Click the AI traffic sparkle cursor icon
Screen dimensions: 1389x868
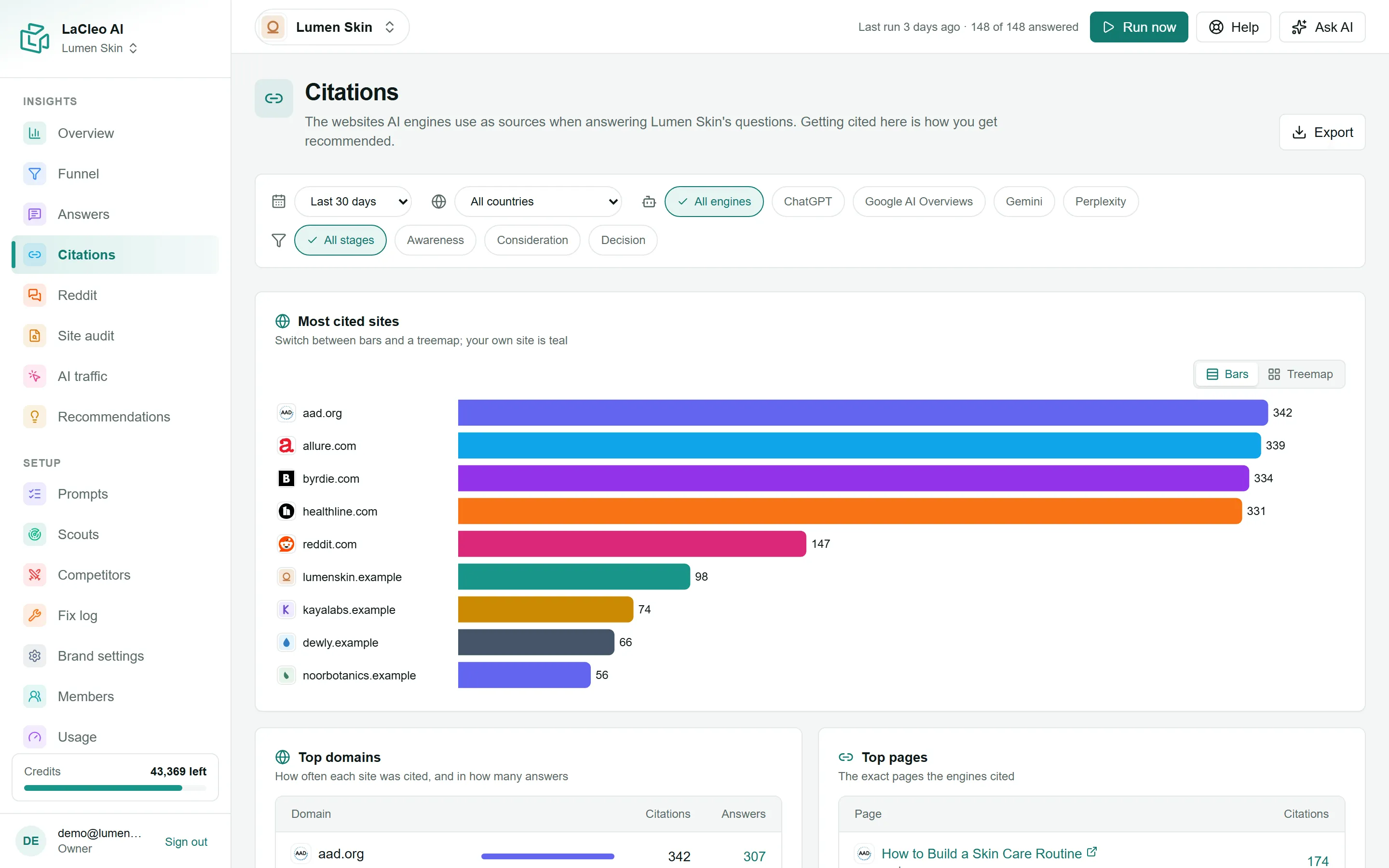[x=34, y=376]
